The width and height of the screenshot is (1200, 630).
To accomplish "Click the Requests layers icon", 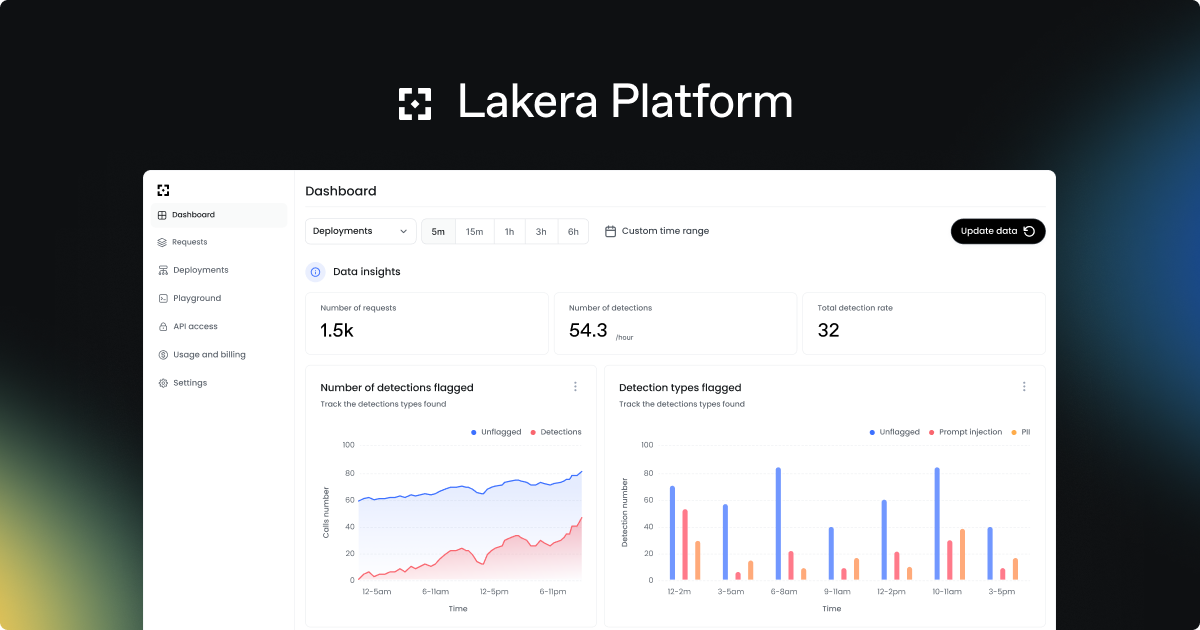I will click(163, 242).
